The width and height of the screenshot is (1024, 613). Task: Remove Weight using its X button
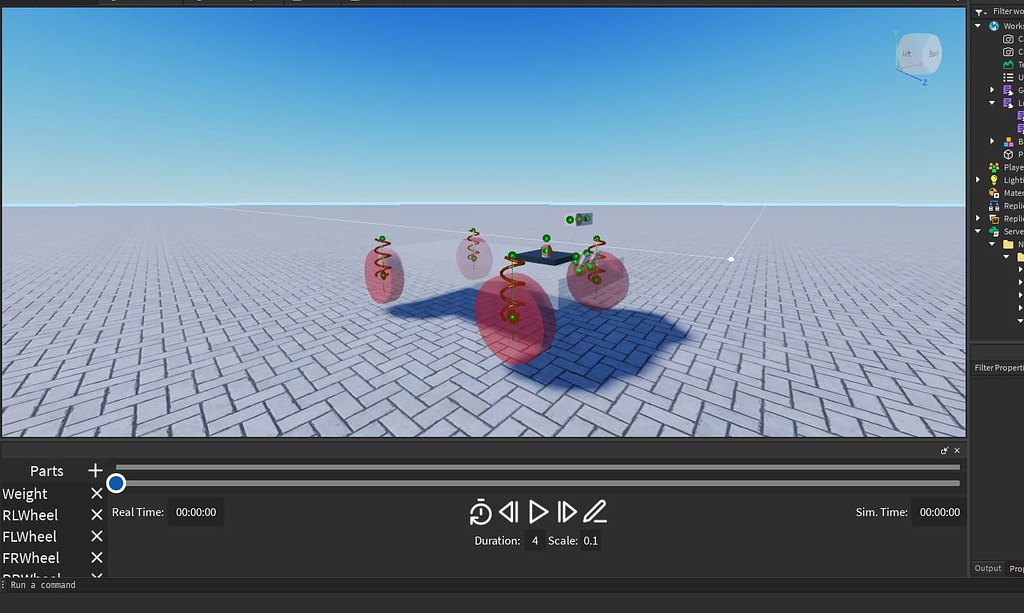tap(96, 493)
